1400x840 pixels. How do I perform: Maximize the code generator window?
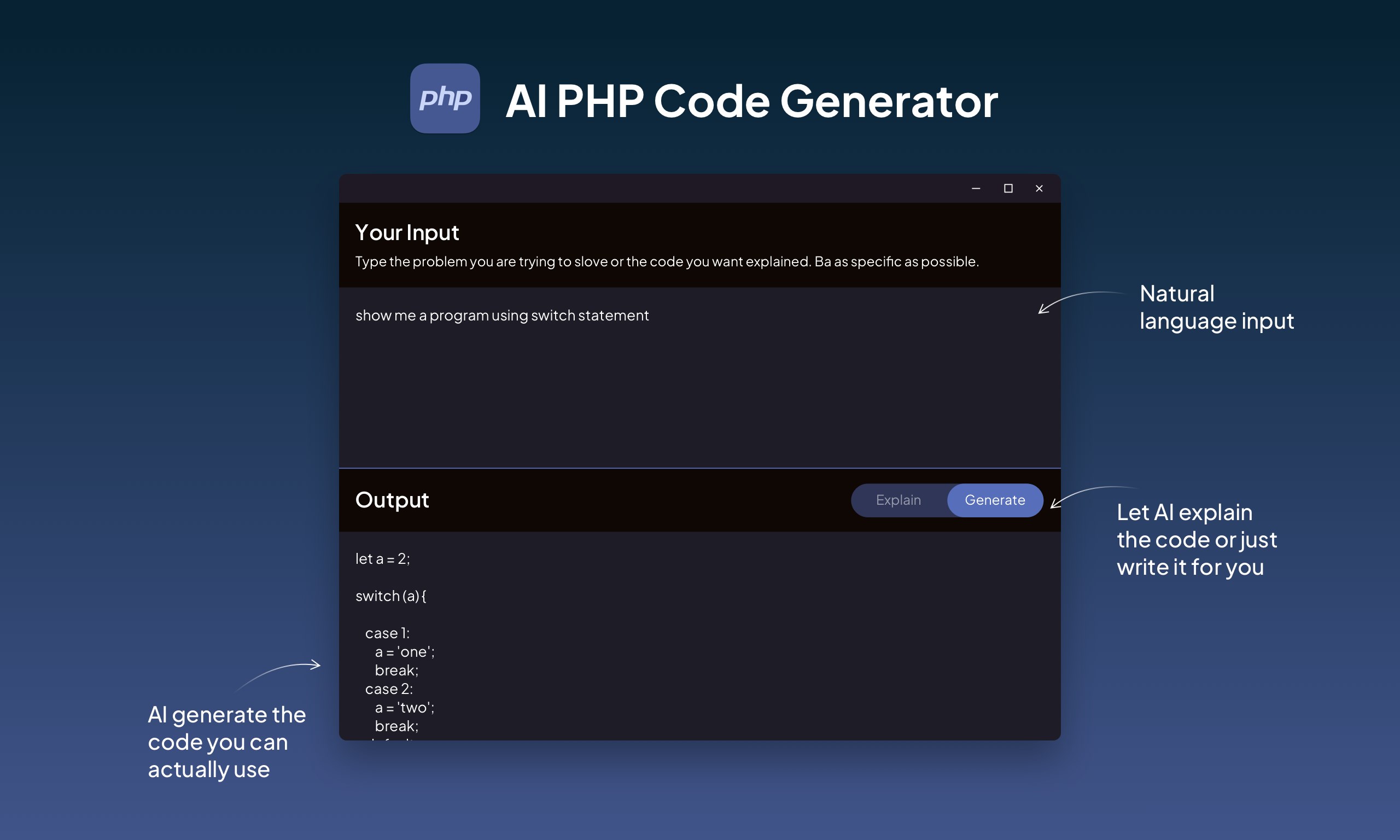1008,189
